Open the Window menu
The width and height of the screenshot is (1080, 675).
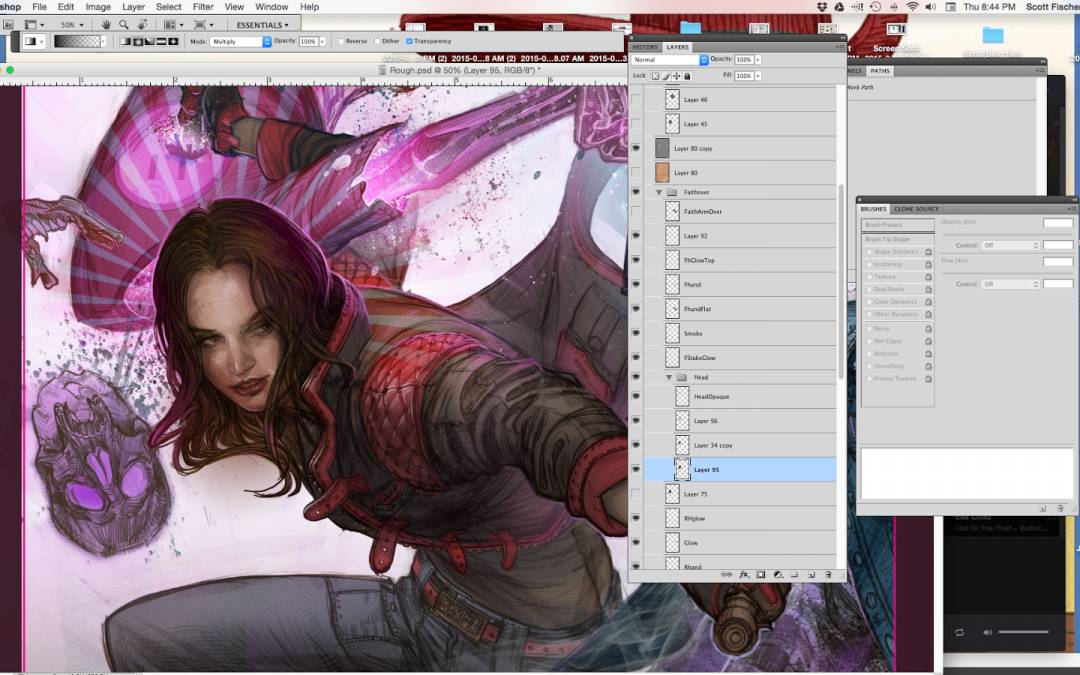[271, 7]
